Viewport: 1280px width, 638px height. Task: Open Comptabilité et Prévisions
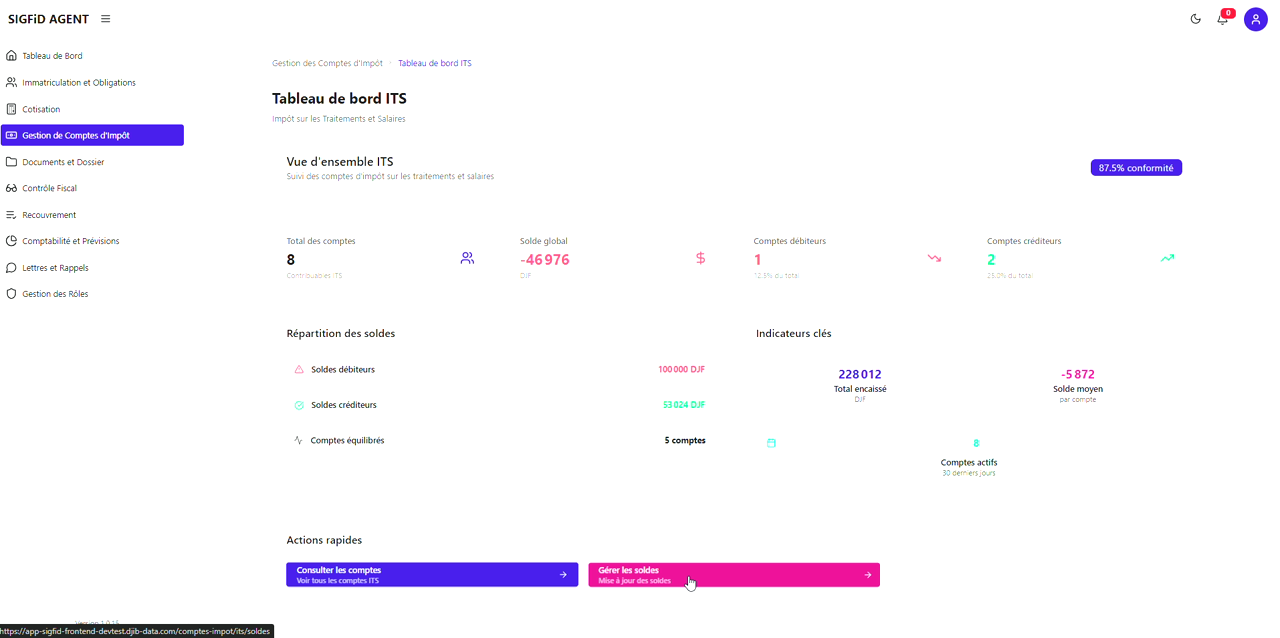click(70, 241)
